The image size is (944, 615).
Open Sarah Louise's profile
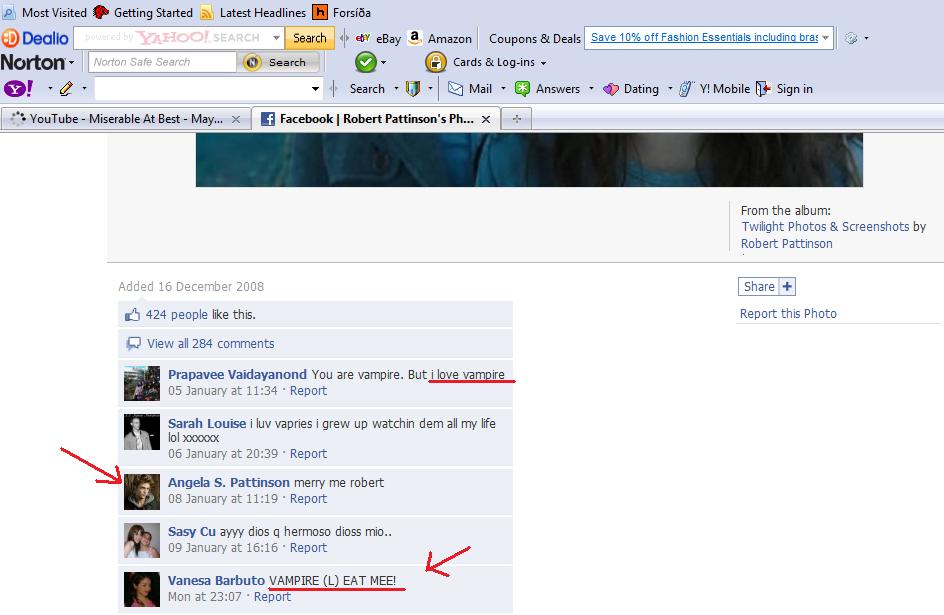206,423
